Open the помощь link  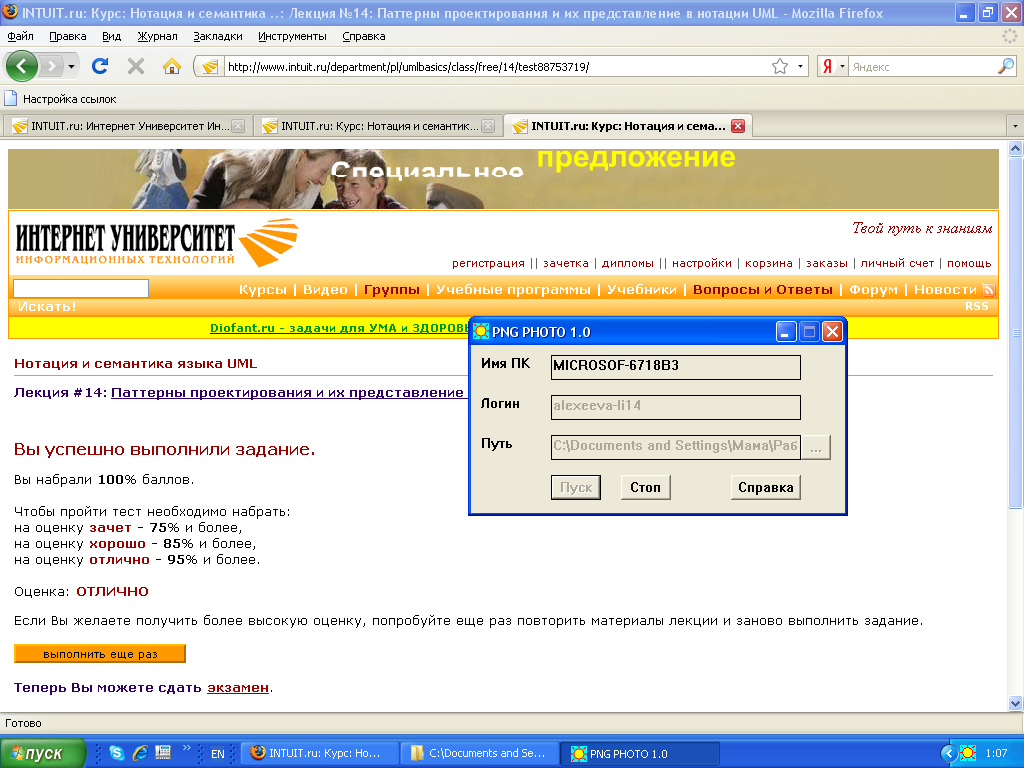click(969, 263)
